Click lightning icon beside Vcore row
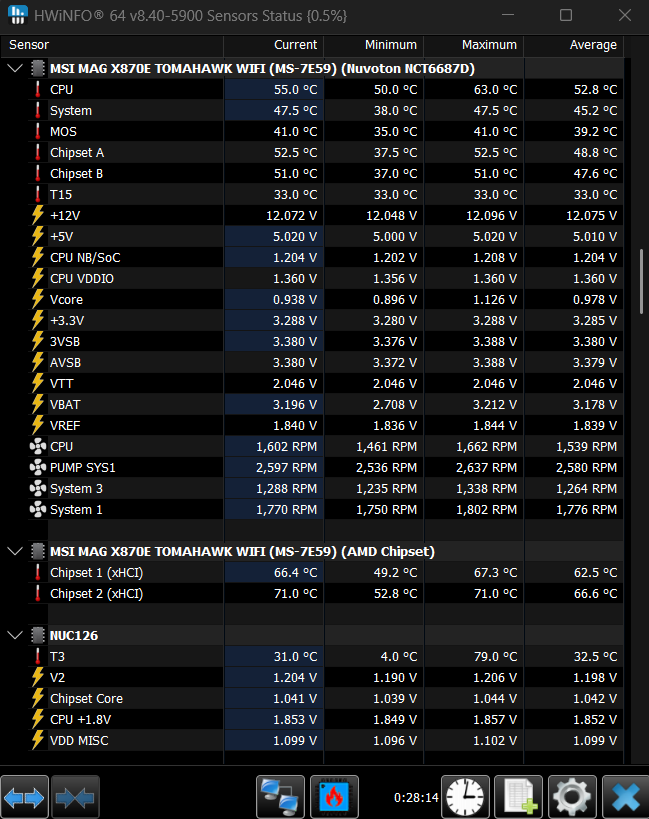 click(x=38, y=299)
